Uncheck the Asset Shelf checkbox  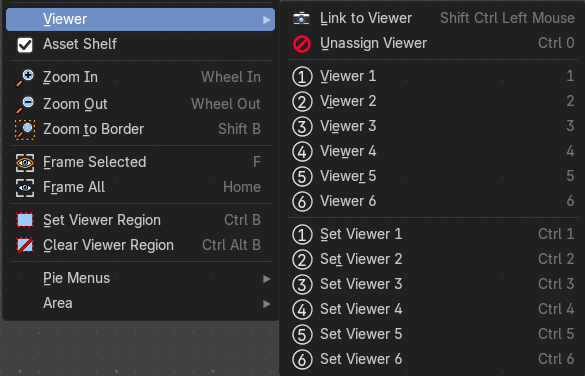point(25,45)
